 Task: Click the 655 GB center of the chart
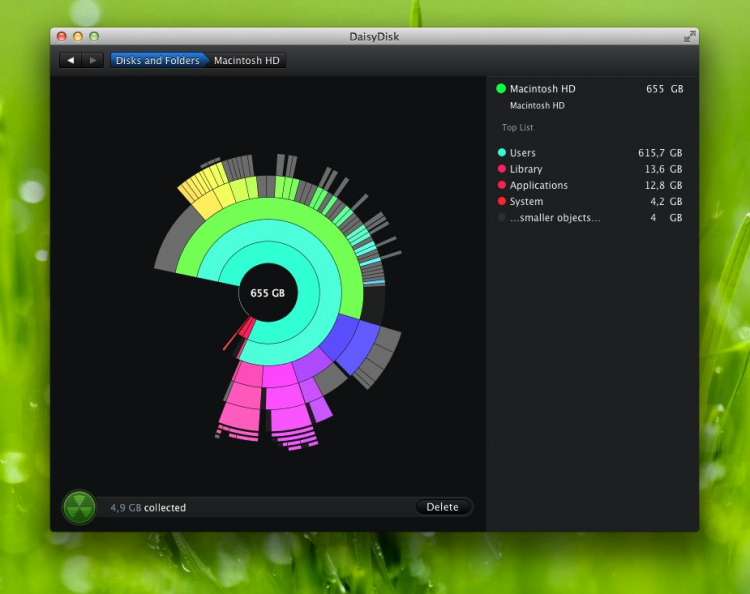coord(267,293)
